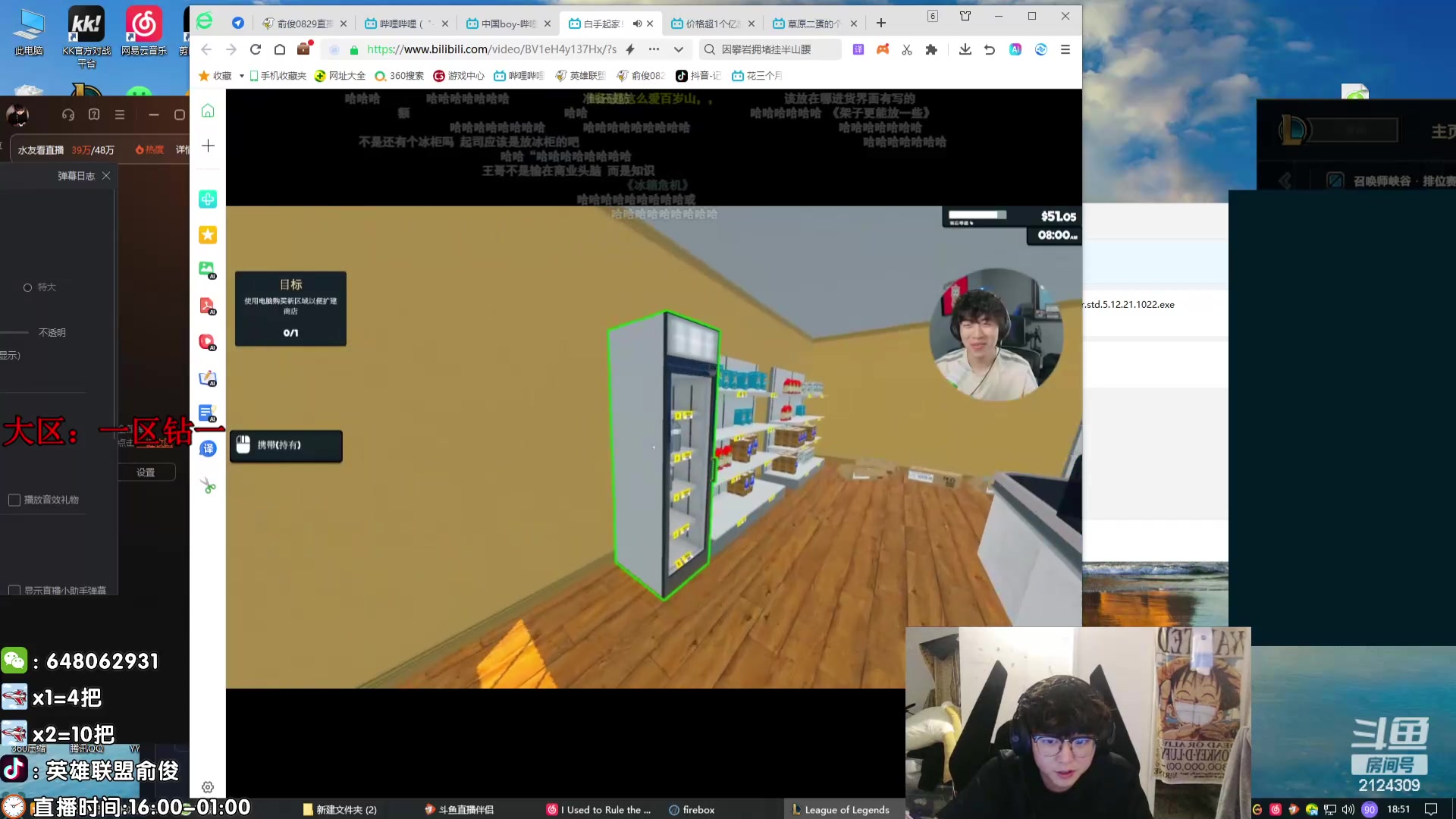Go back with the browser back arrow
This screenshot has height=819, width=1456.
tap(206, 49)
